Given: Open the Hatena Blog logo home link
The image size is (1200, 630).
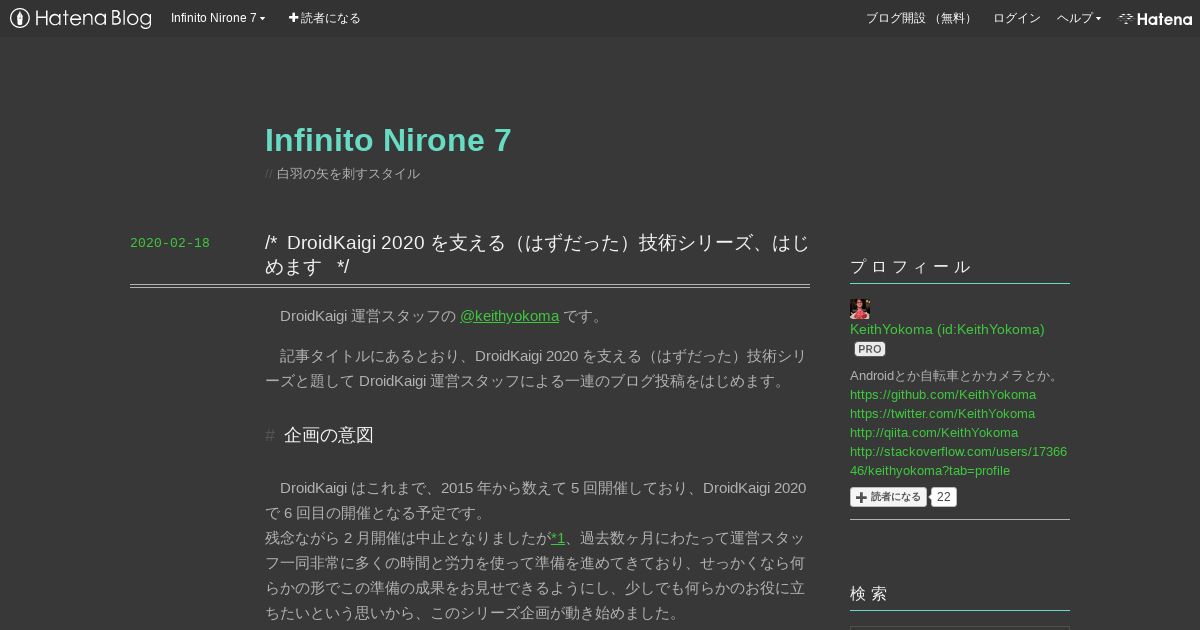Looking at the screenshot, I should 81,18.
